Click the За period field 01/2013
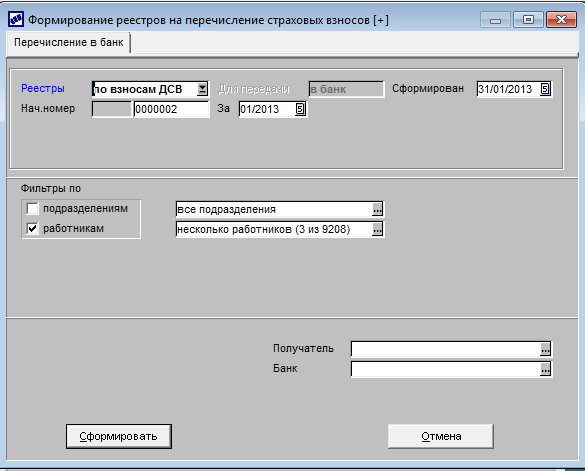The width and height of the screenshot is (585, 471). click(272, 109)
